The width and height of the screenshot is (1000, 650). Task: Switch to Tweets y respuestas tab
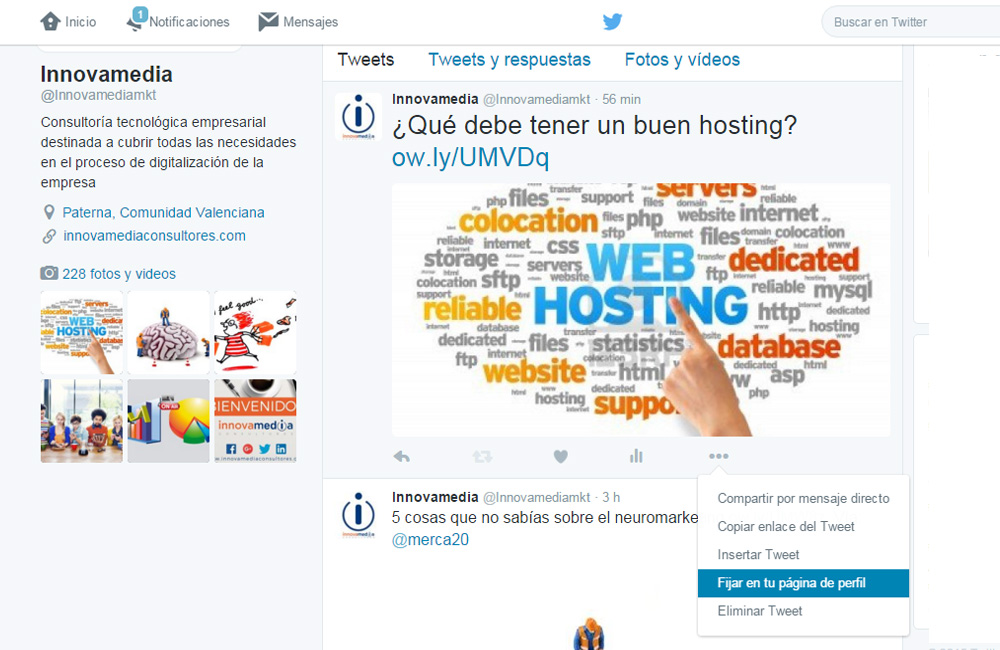[x=510, y=60]
